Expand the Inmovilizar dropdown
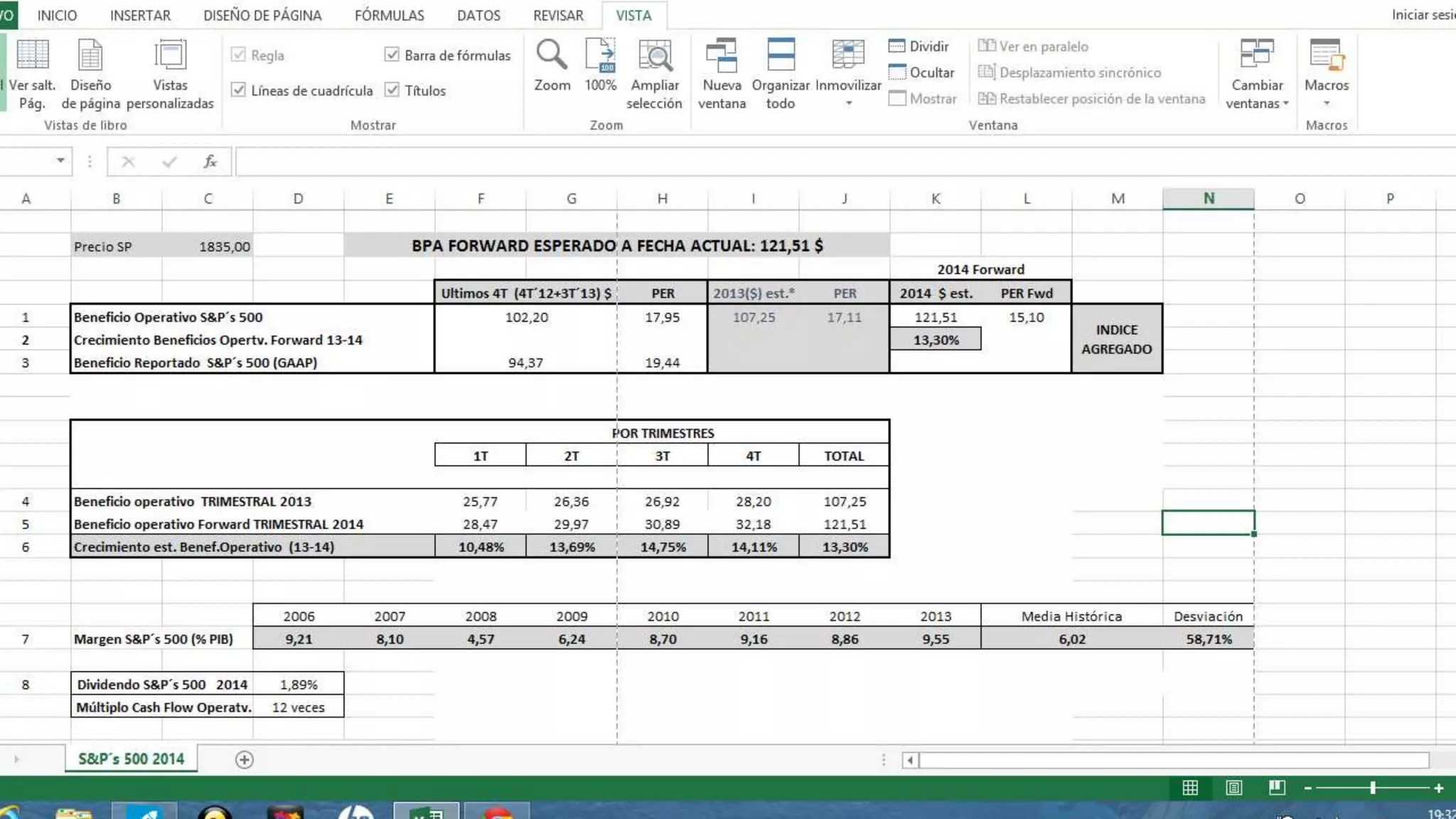This screenshot has width=1456, height=819. coord(848,104)
